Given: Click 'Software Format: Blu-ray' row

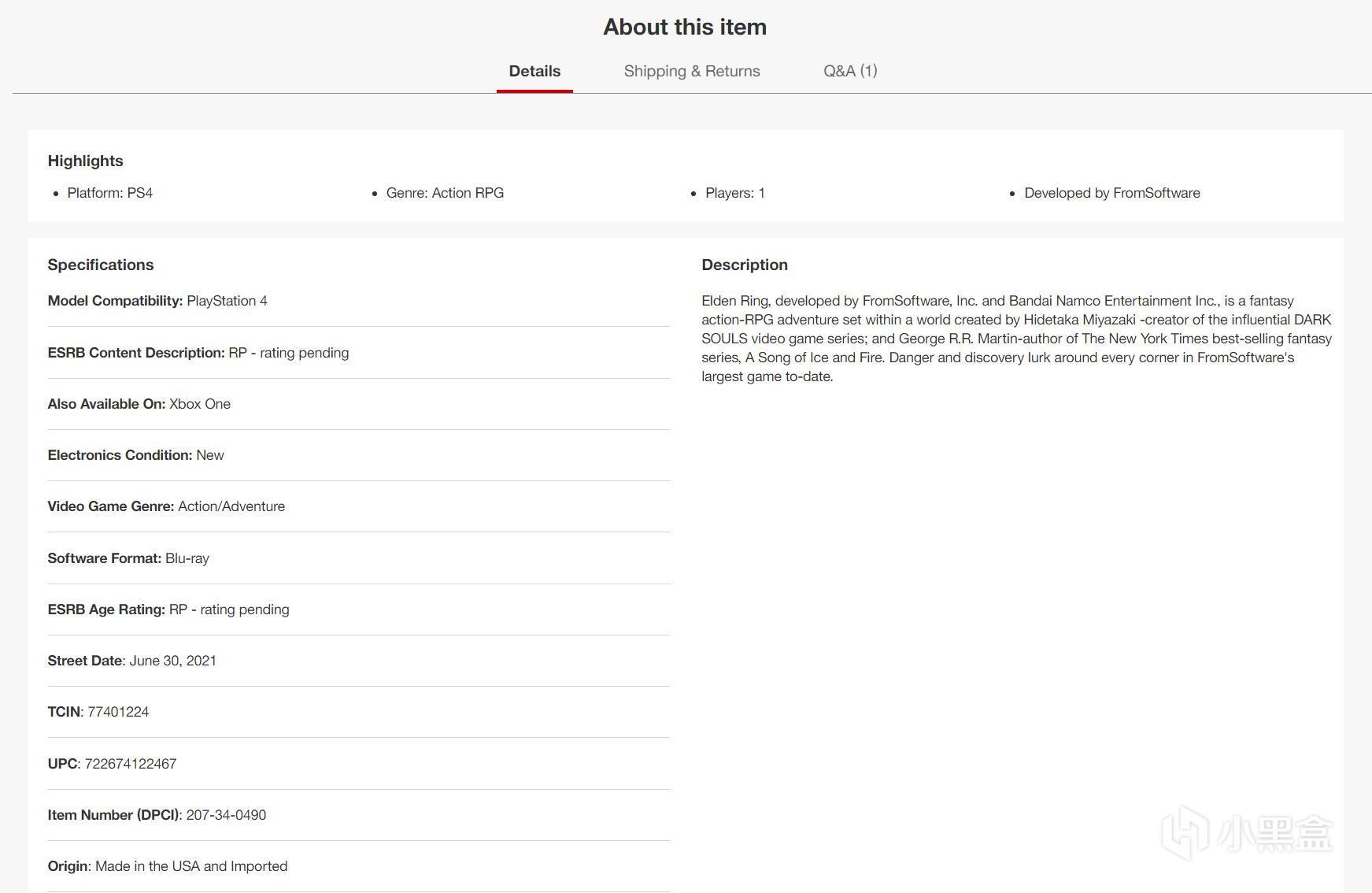Looking at the screenshot, I should [358, 558].
